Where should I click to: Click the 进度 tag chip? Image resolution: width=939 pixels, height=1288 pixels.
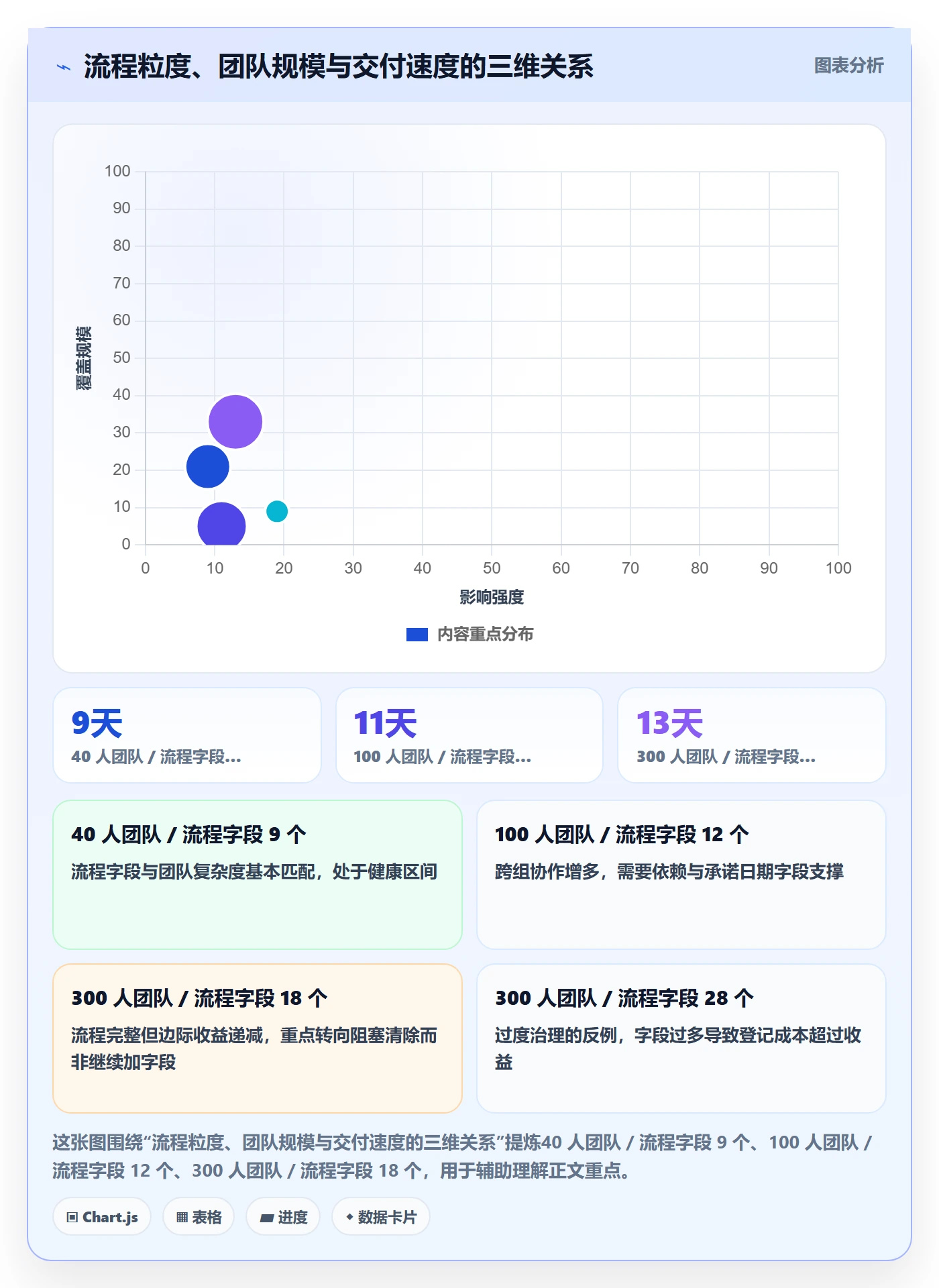(283, 1217)
